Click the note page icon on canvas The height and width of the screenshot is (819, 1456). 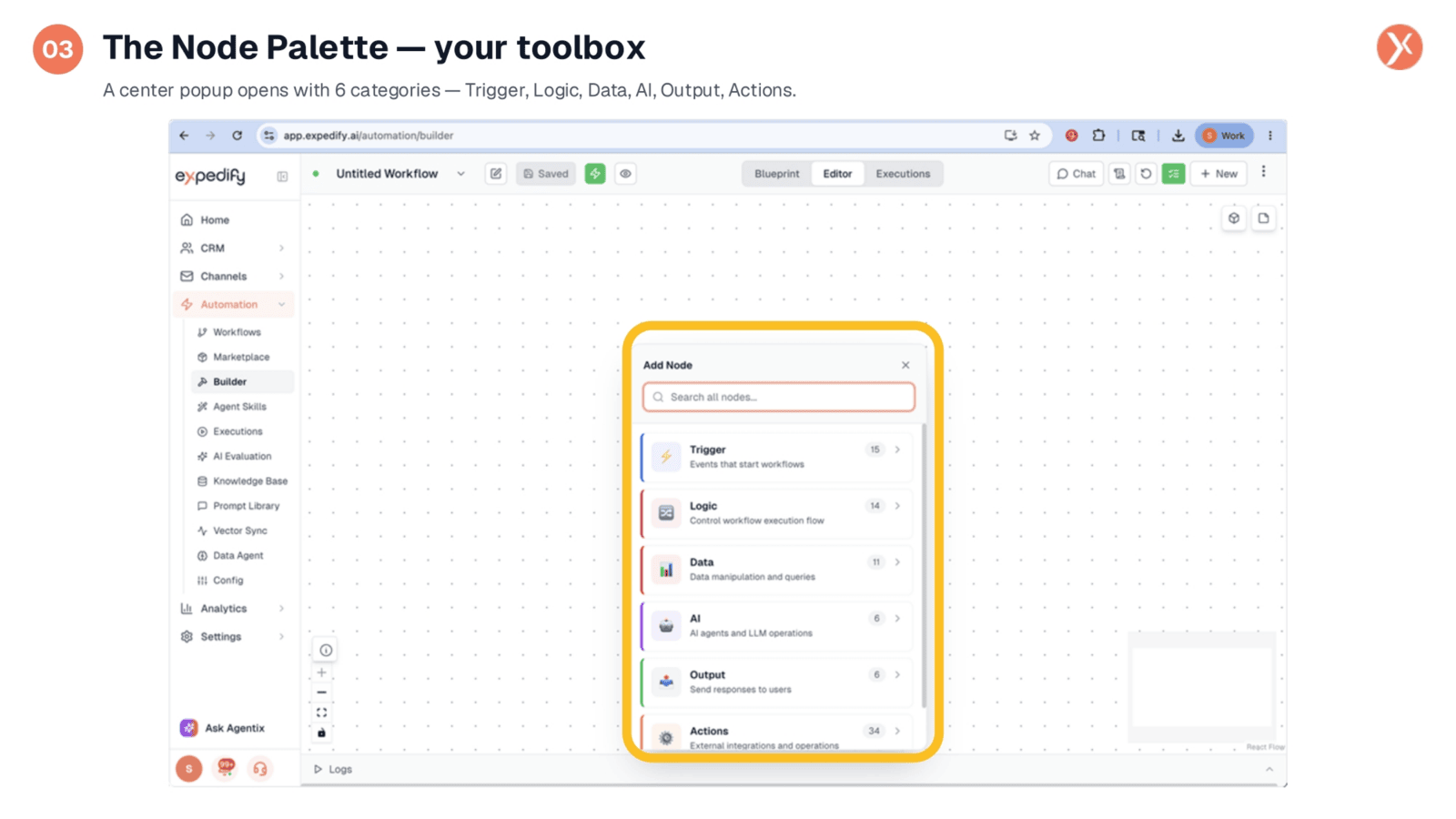pyautogui.click(x=1263, y=218)
